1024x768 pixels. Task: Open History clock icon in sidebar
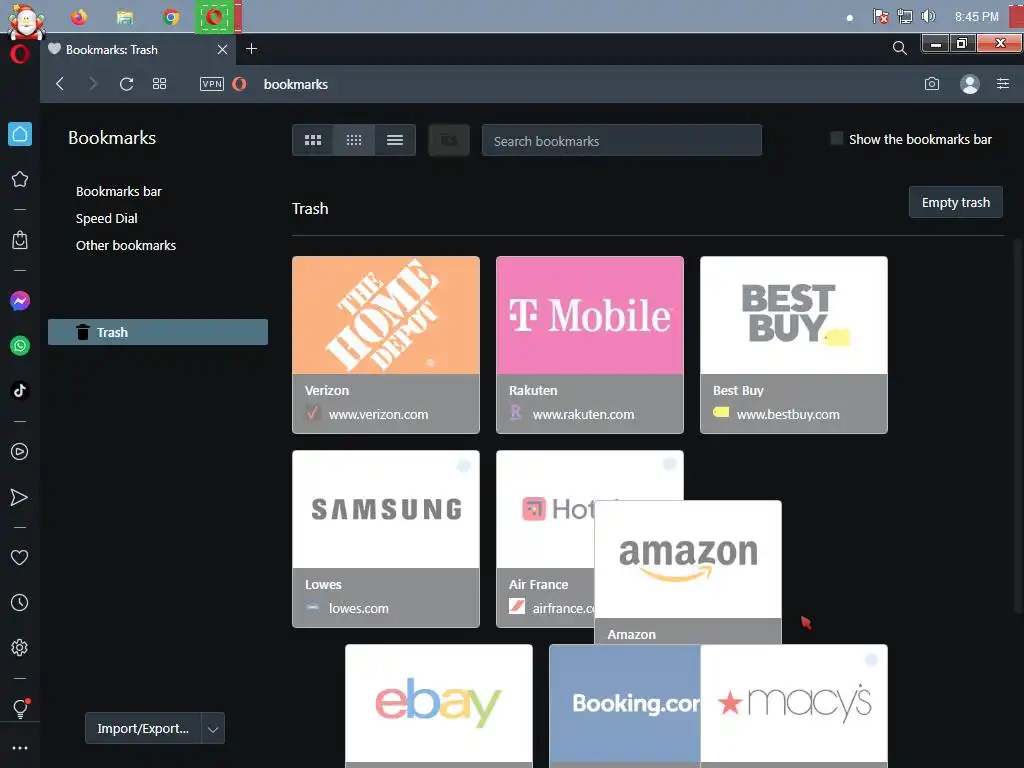pos(20,602)
